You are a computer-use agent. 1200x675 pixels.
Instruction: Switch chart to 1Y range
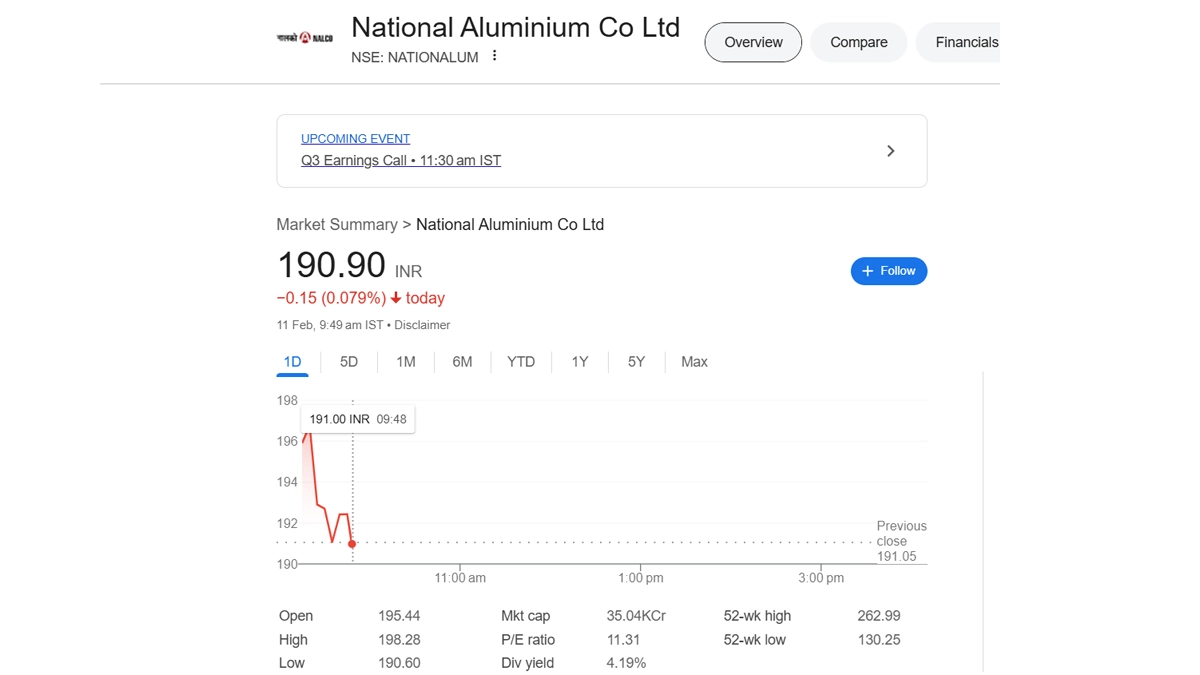(580, 362)
